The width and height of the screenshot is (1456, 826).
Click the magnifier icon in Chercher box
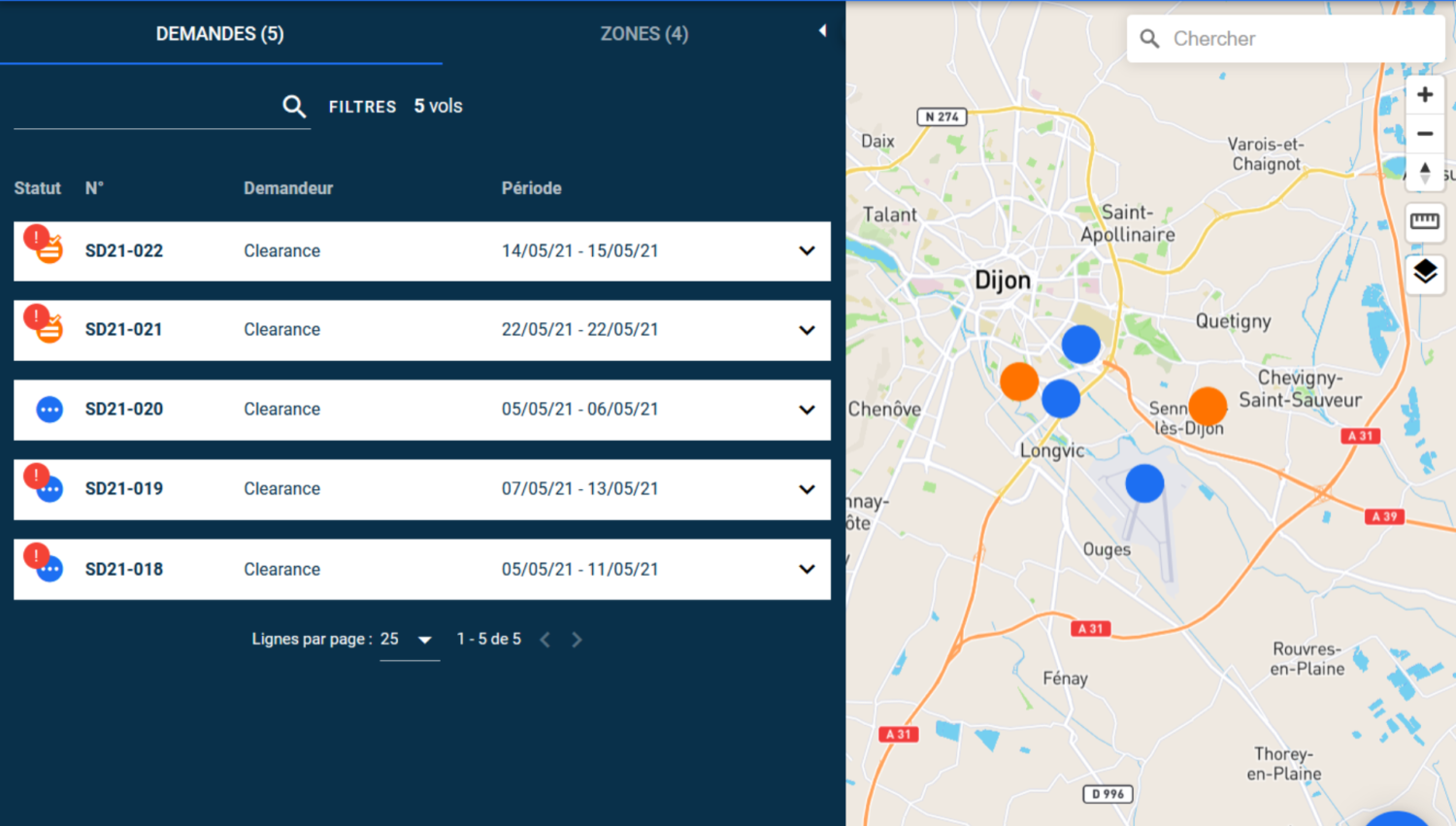1150,39
